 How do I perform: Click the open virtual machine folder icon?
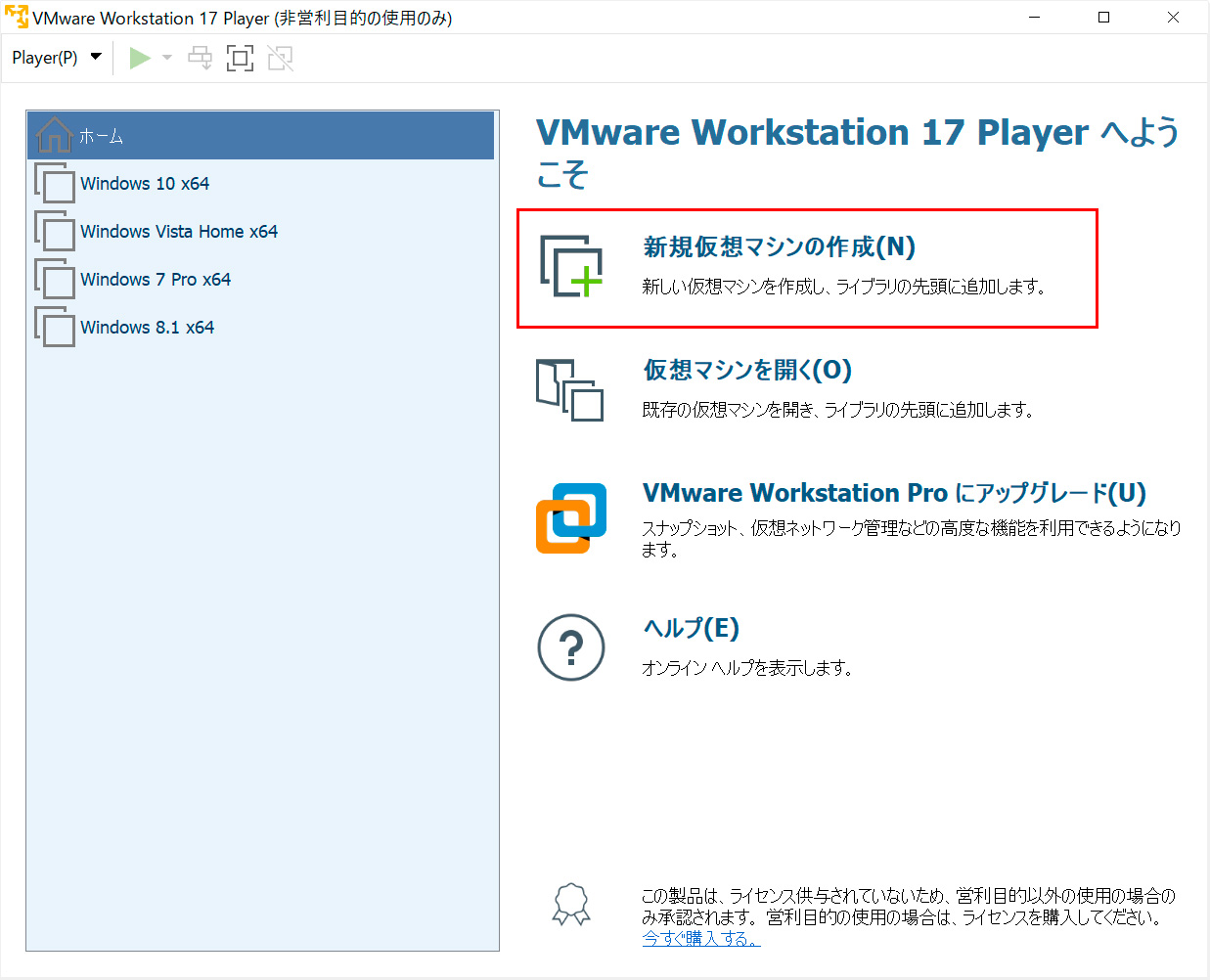pos(571,389)
